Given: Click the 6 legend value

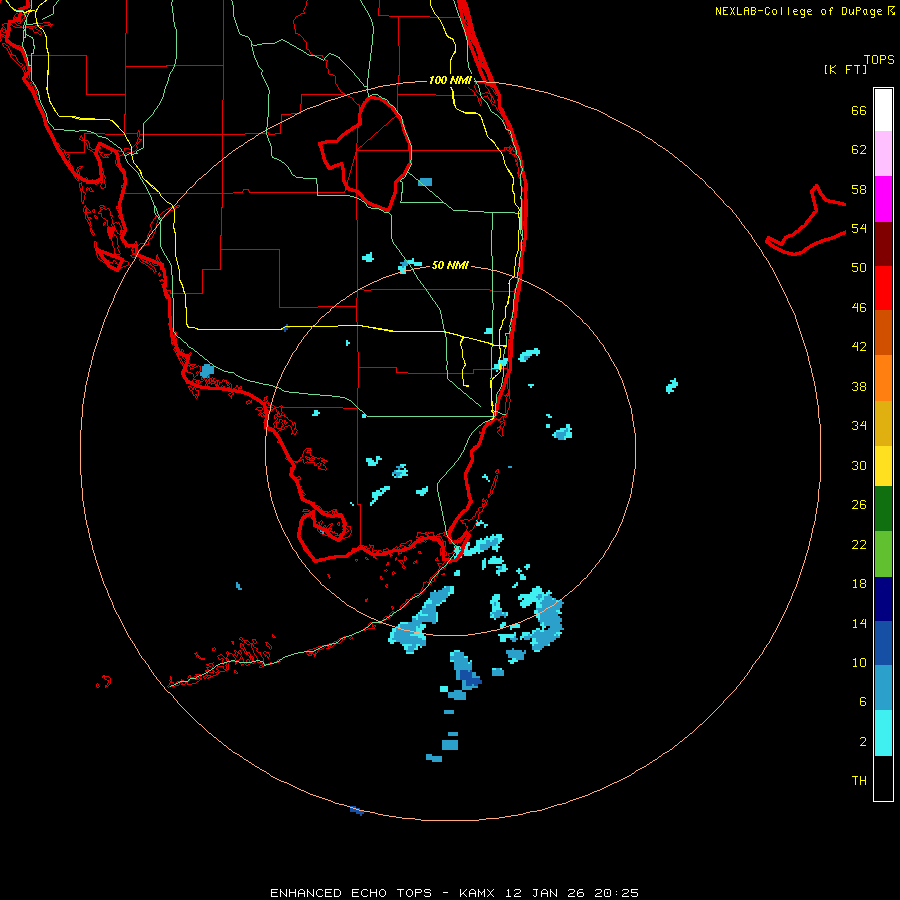Looking at the screenshot, I should click(x=863, y=702).
